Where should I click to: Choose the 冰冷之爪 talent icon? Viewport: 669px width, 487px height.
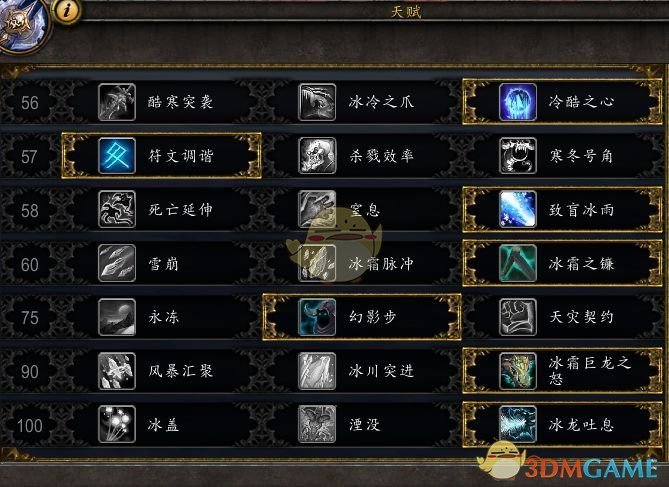[x=317, y=102]
